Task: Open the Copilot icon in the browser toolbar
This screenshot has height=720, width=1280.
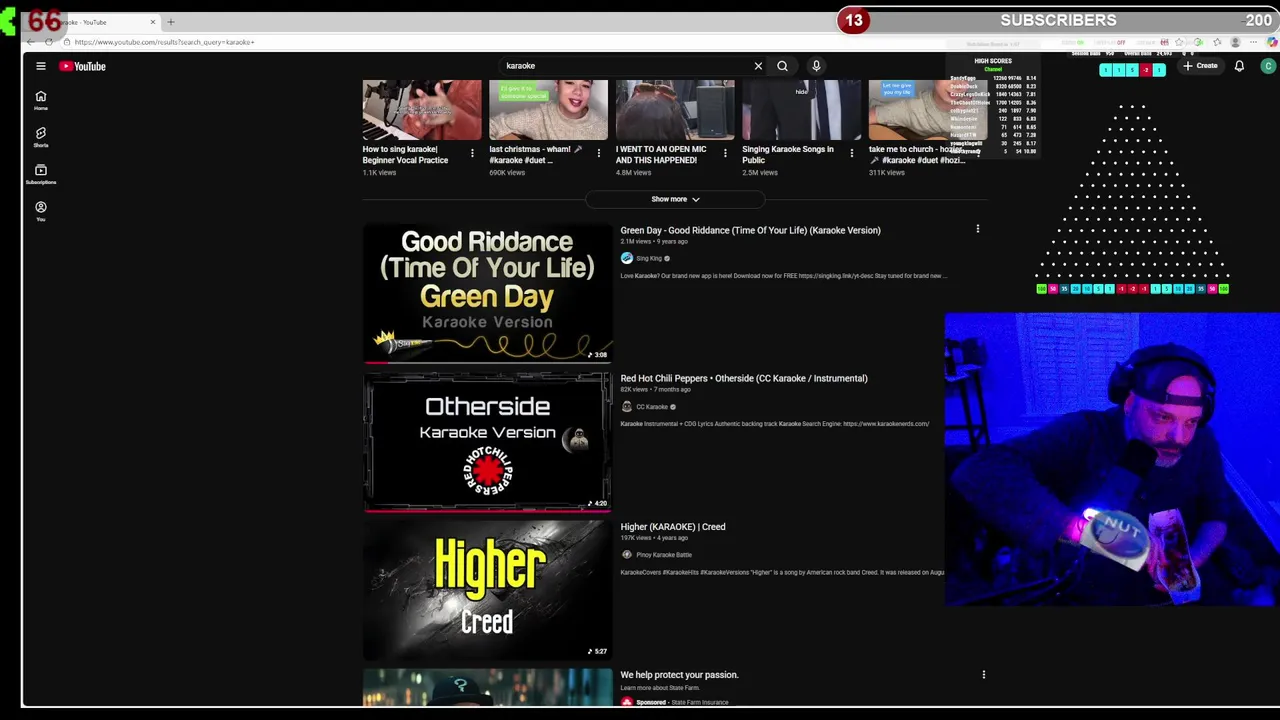Action: (1272, 42)
